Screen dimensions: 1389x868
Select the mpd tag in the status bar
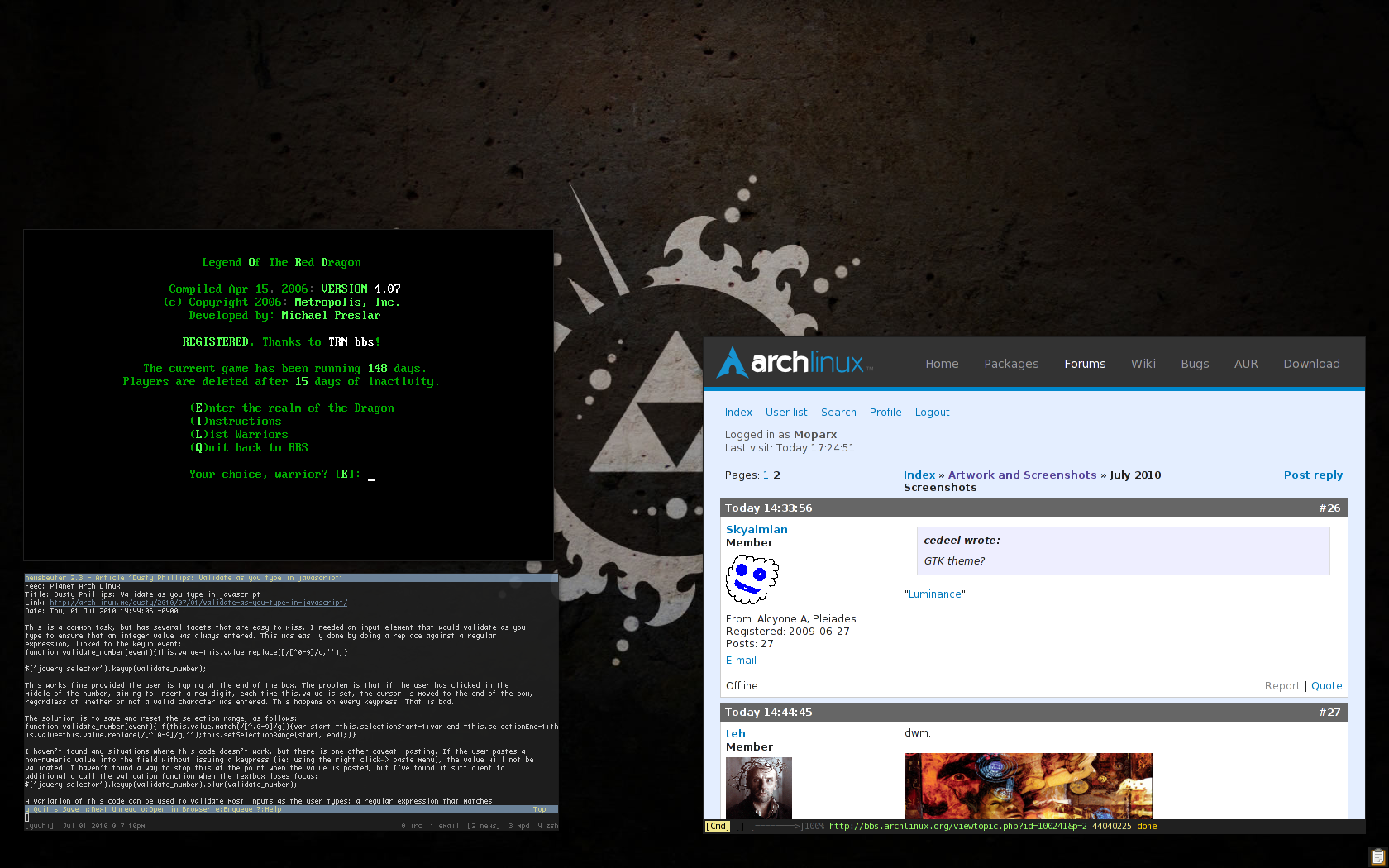(520, 825)
